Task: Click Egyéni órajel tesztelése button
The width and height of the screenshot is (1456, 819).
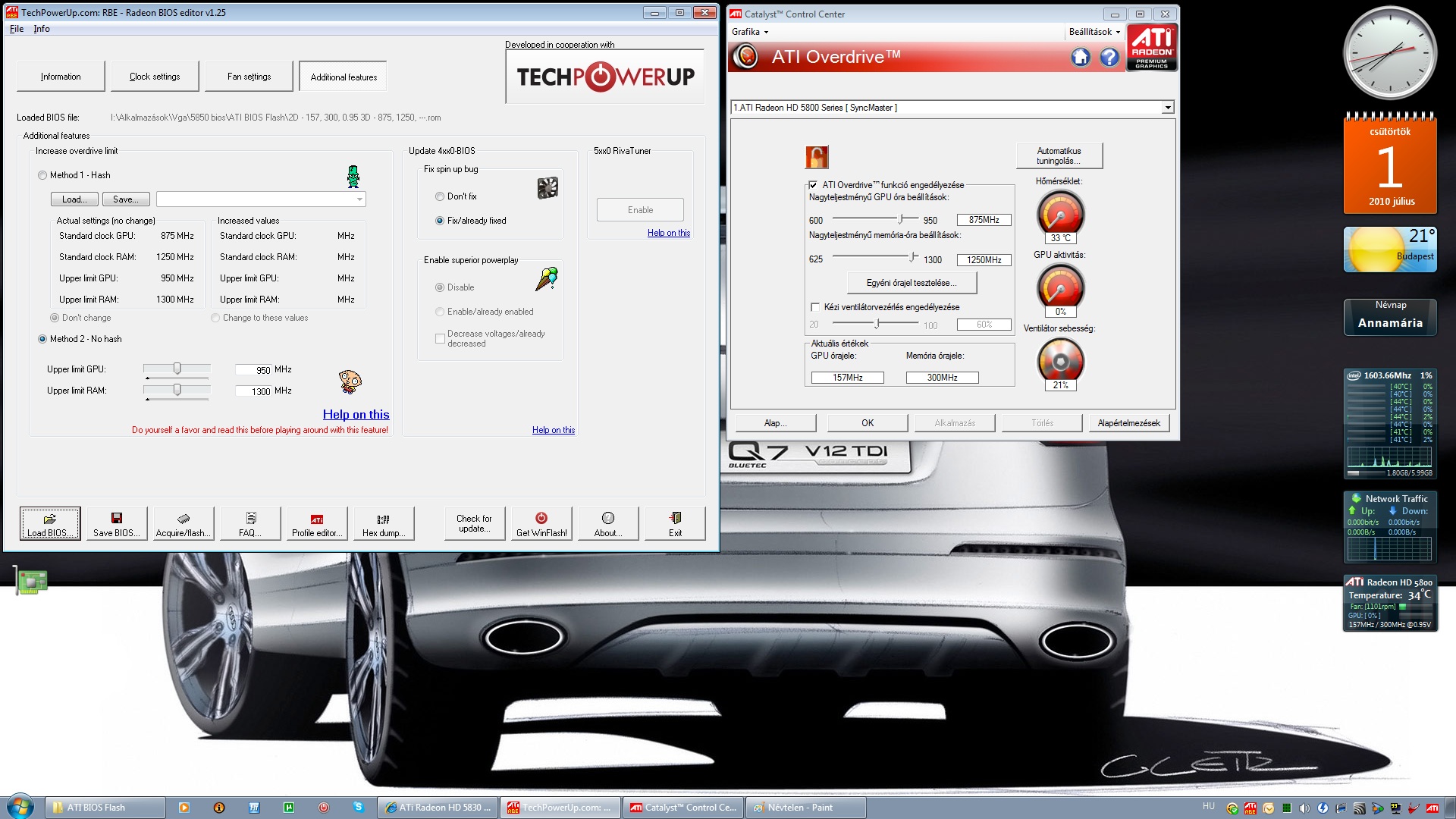Action: coord(912,283)
